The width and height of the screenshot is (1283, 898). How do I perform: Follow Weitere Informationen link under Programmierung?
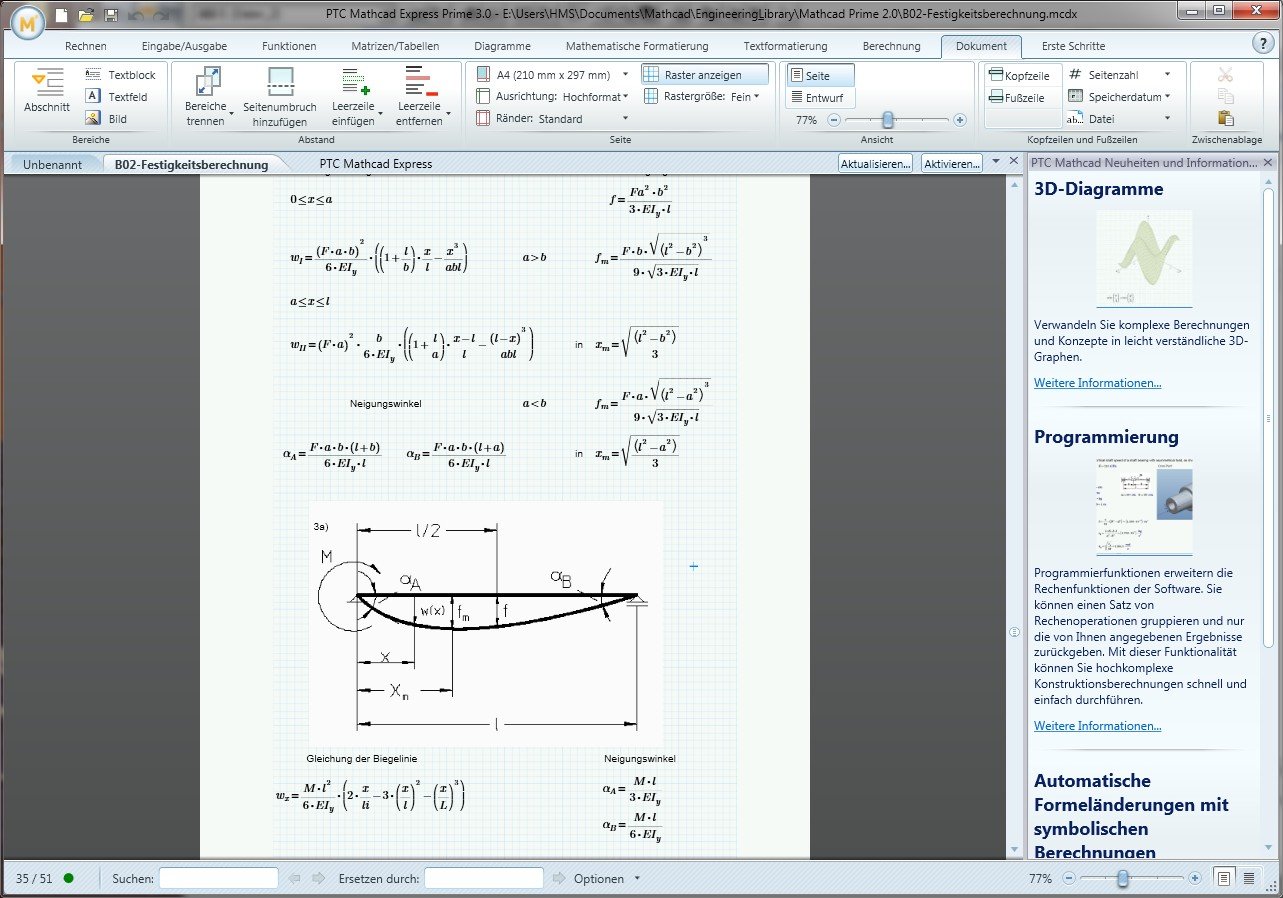coord(1097,726)
